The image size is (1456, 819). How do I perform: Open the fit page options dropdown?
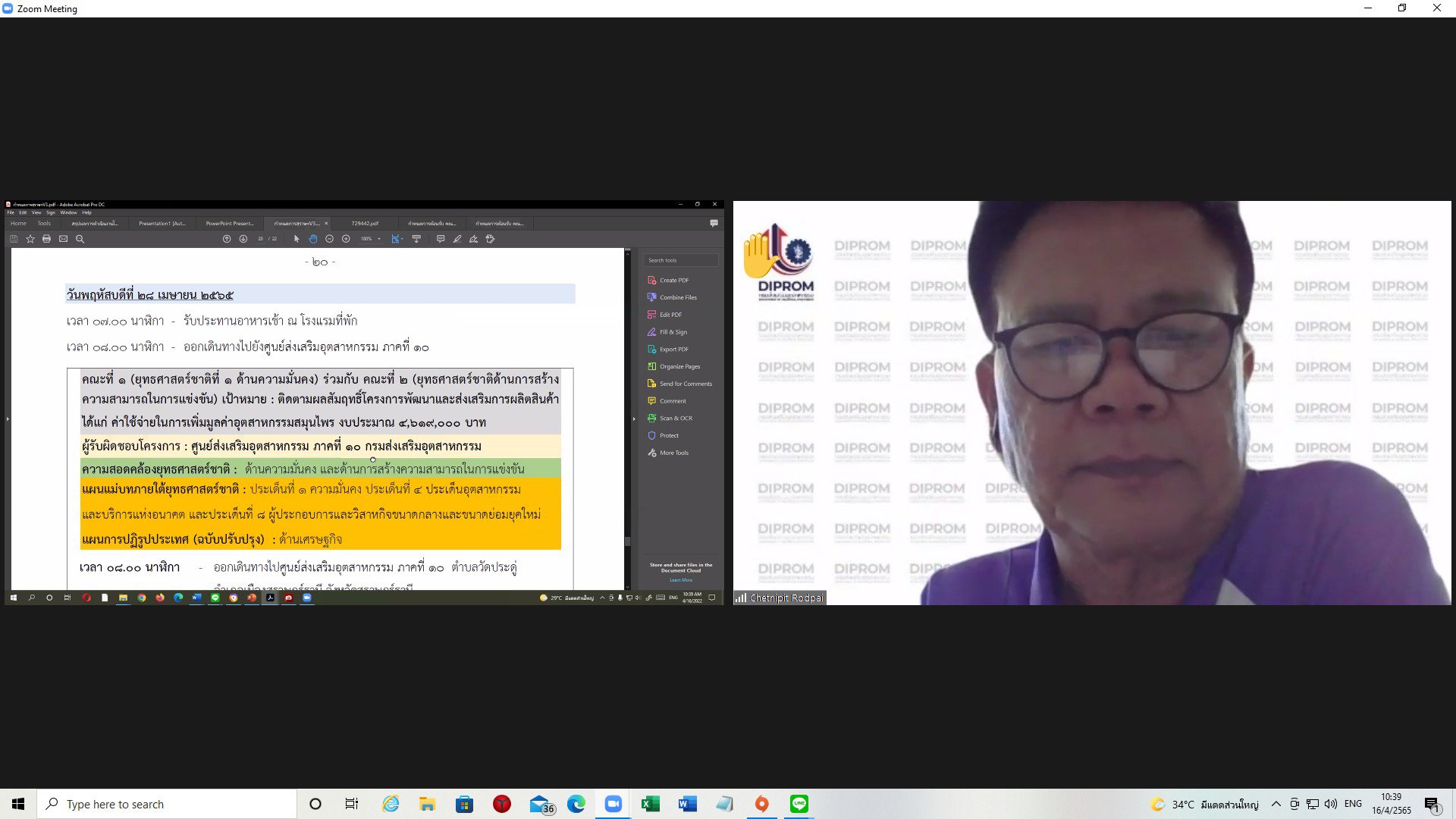397,239
